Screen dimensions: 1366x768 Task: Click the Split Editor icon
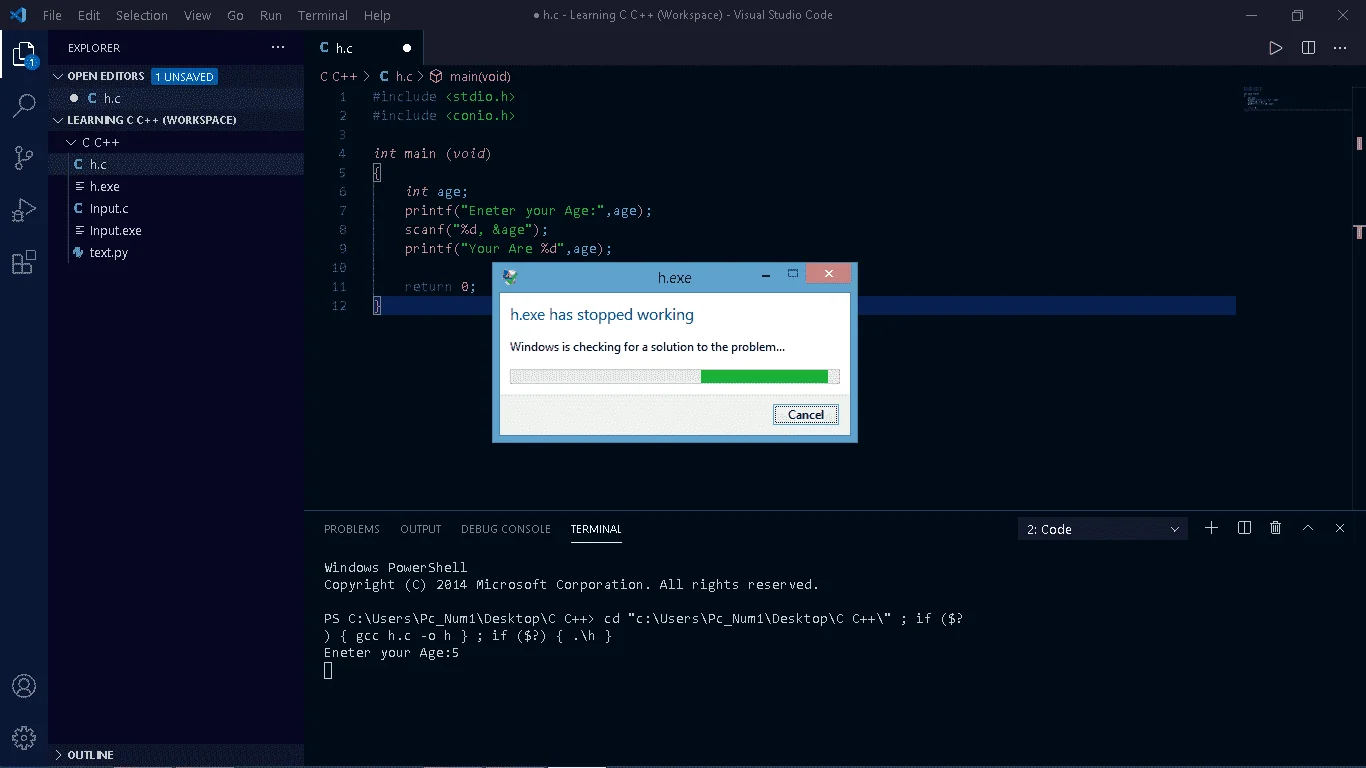[1308, 48]
